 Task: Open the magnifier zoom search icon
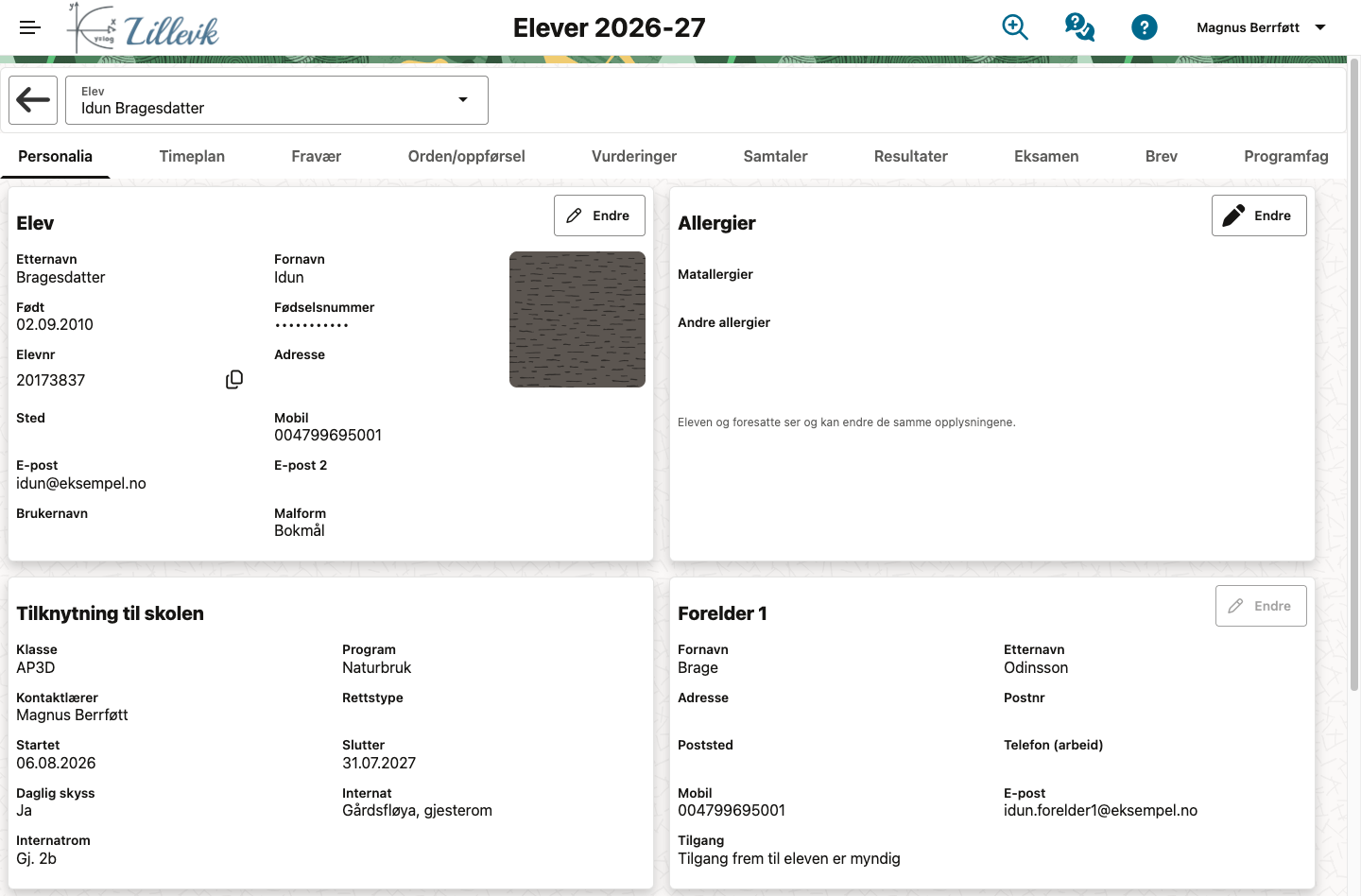click(x=1015, y=27)
